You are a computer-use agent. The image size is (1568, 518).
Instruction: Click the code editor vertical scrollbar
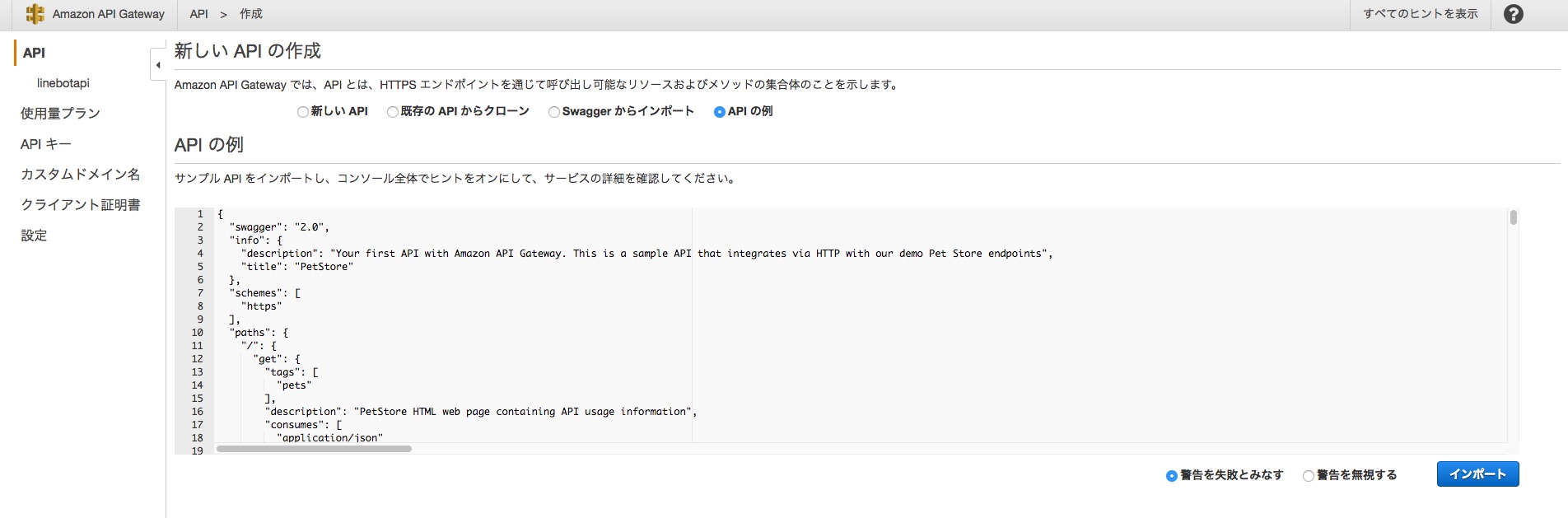tap(1514, 217)
